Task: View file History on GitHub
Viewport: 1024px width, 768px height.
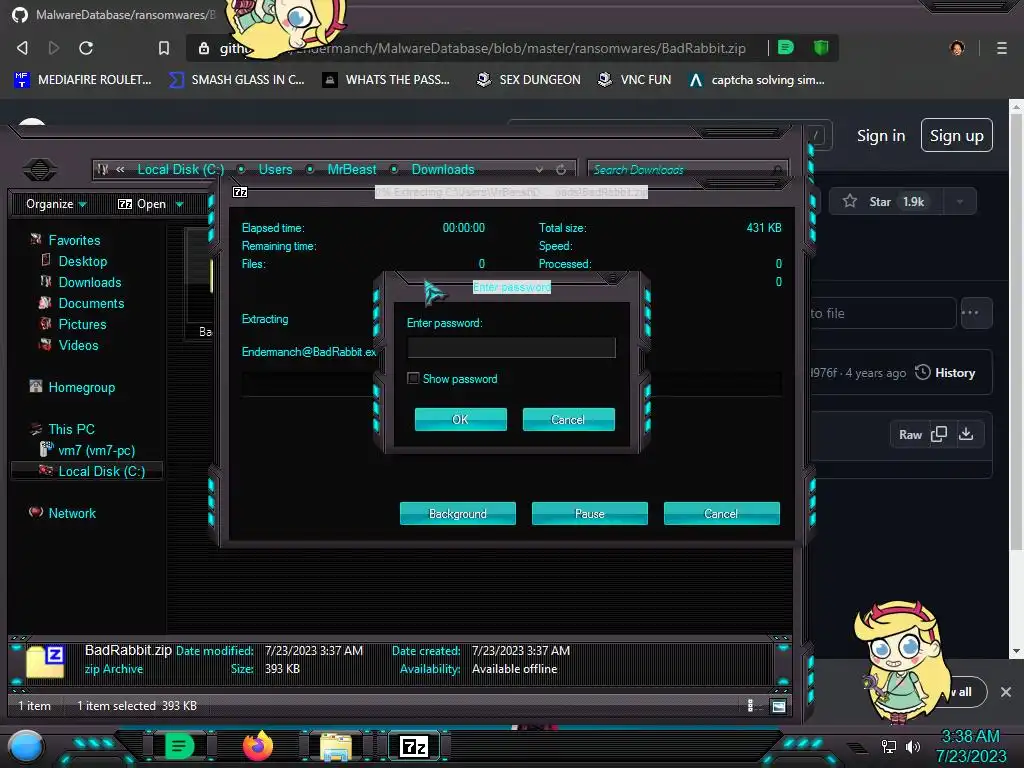Action: tap(945, 373)
